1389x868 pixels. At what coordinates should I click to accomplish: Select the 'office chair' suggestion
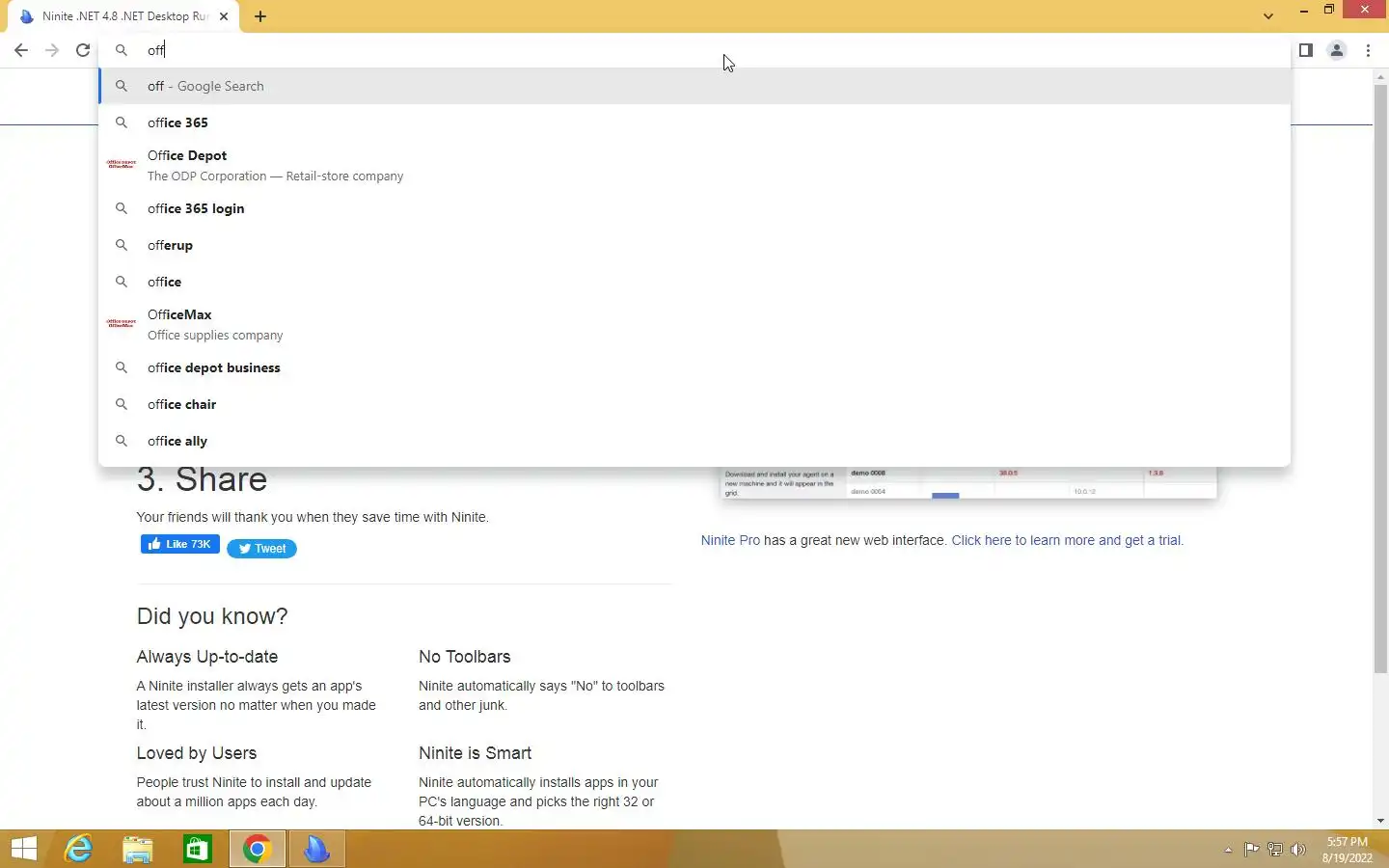click(694, 404)
